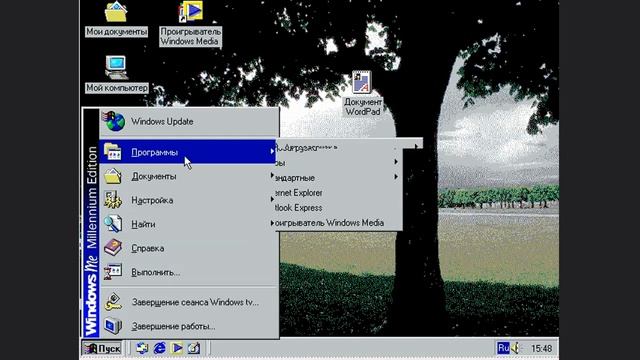This screenshot has width=640, height=360.
Task: Expand the Автозагрузка submenu arrow
Action: pyautogui.click(x=416, y=147)
